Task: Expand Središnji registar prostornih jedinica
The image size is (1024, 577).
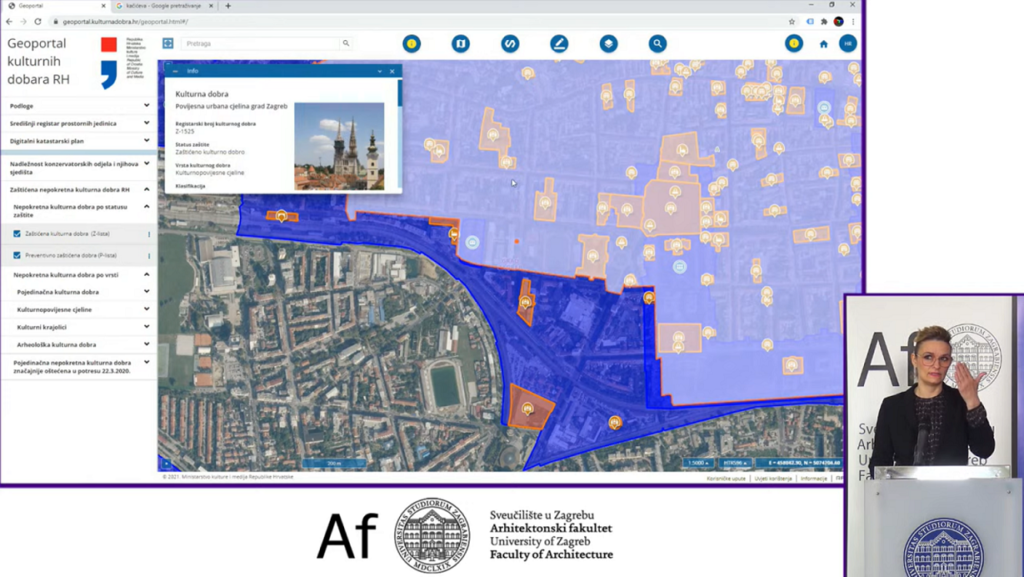Action: pos(78,123)
